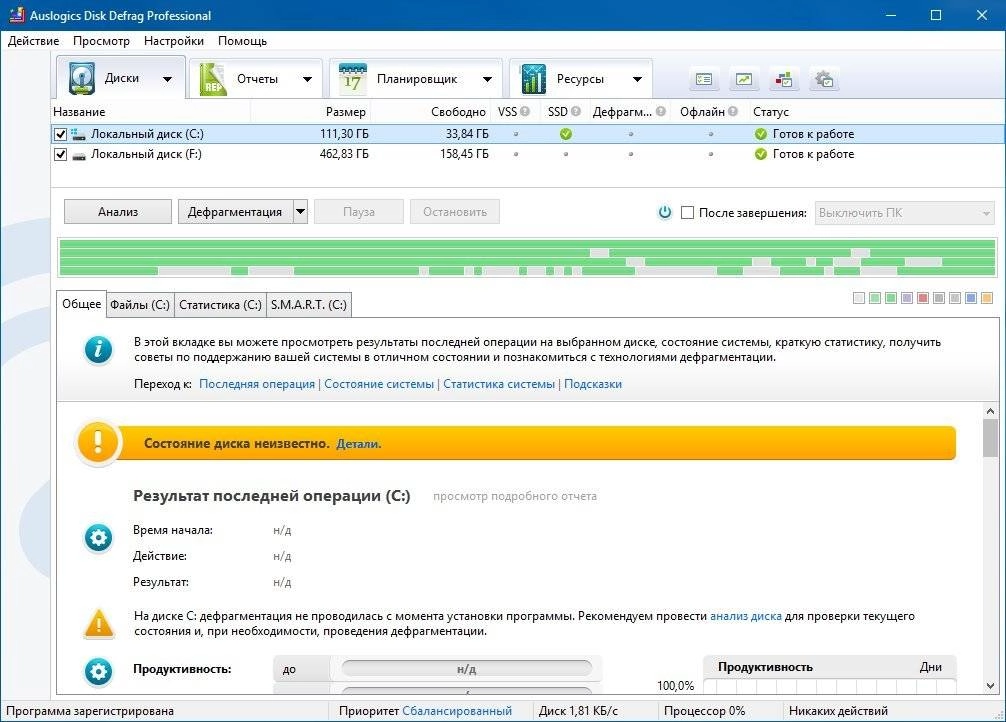Screen dimensions: 1006x722
Task: Select the Общее tab
Action: pos(81,304)
